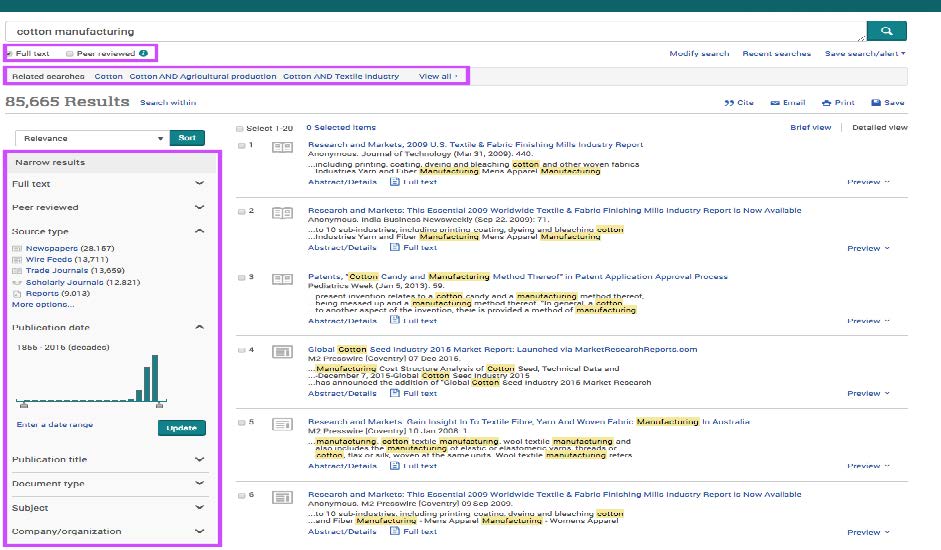
Task: Open Full text icon under result 1
Action: click(395, 181)
